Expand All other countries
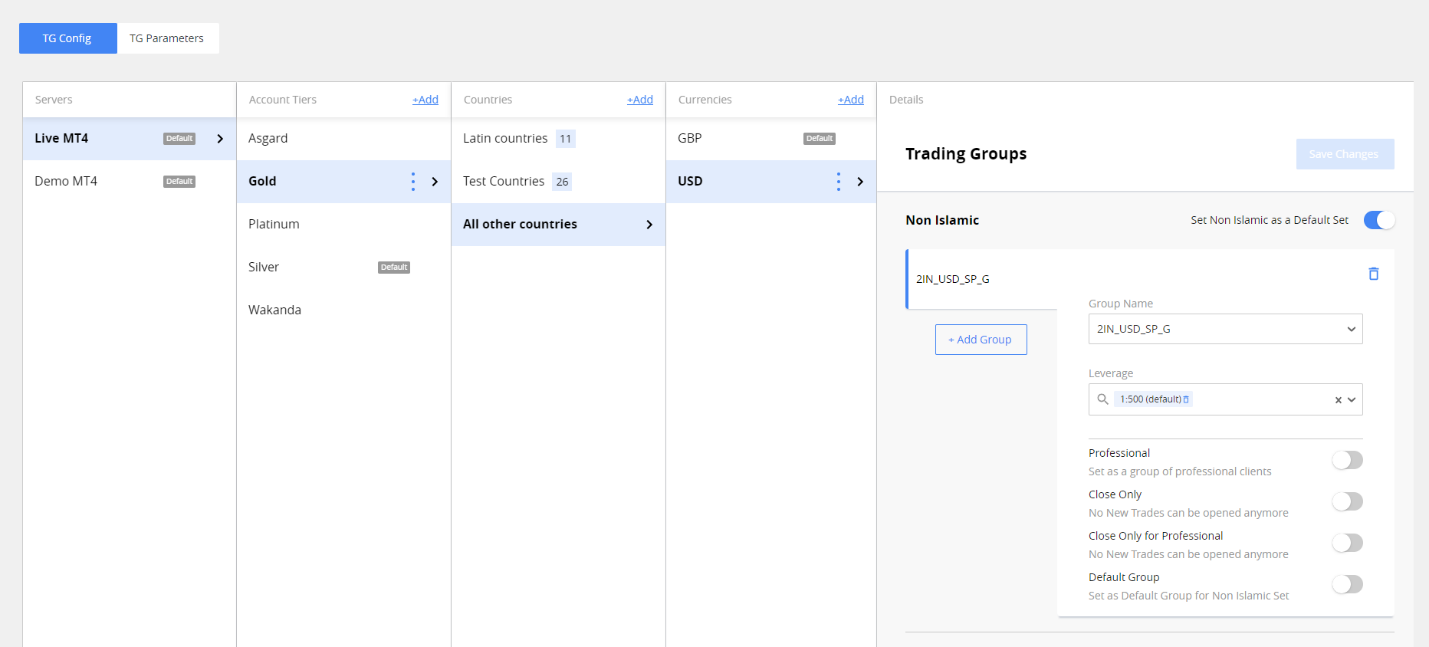1429x647 pixels. [x=649, y=224]
